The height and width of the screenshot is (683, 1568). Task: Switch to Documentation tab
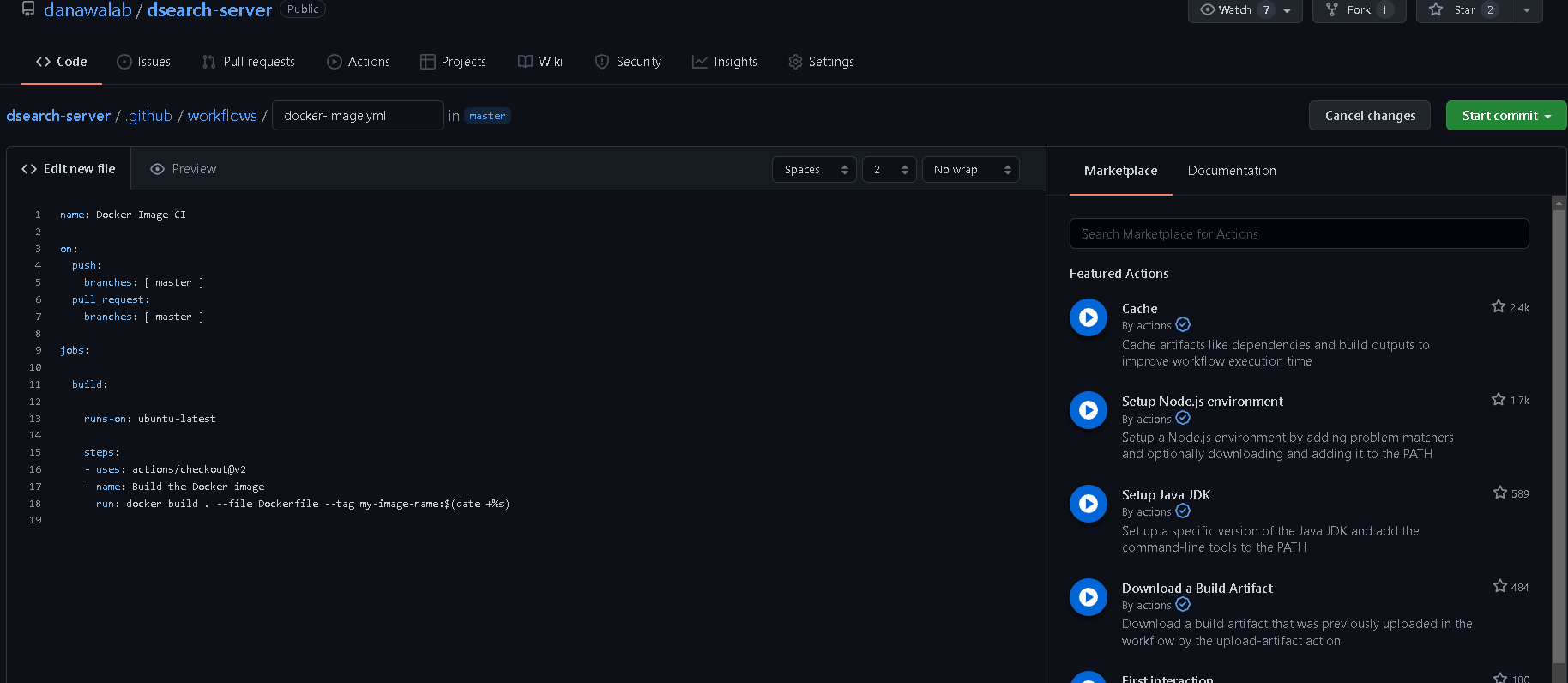1232,171
